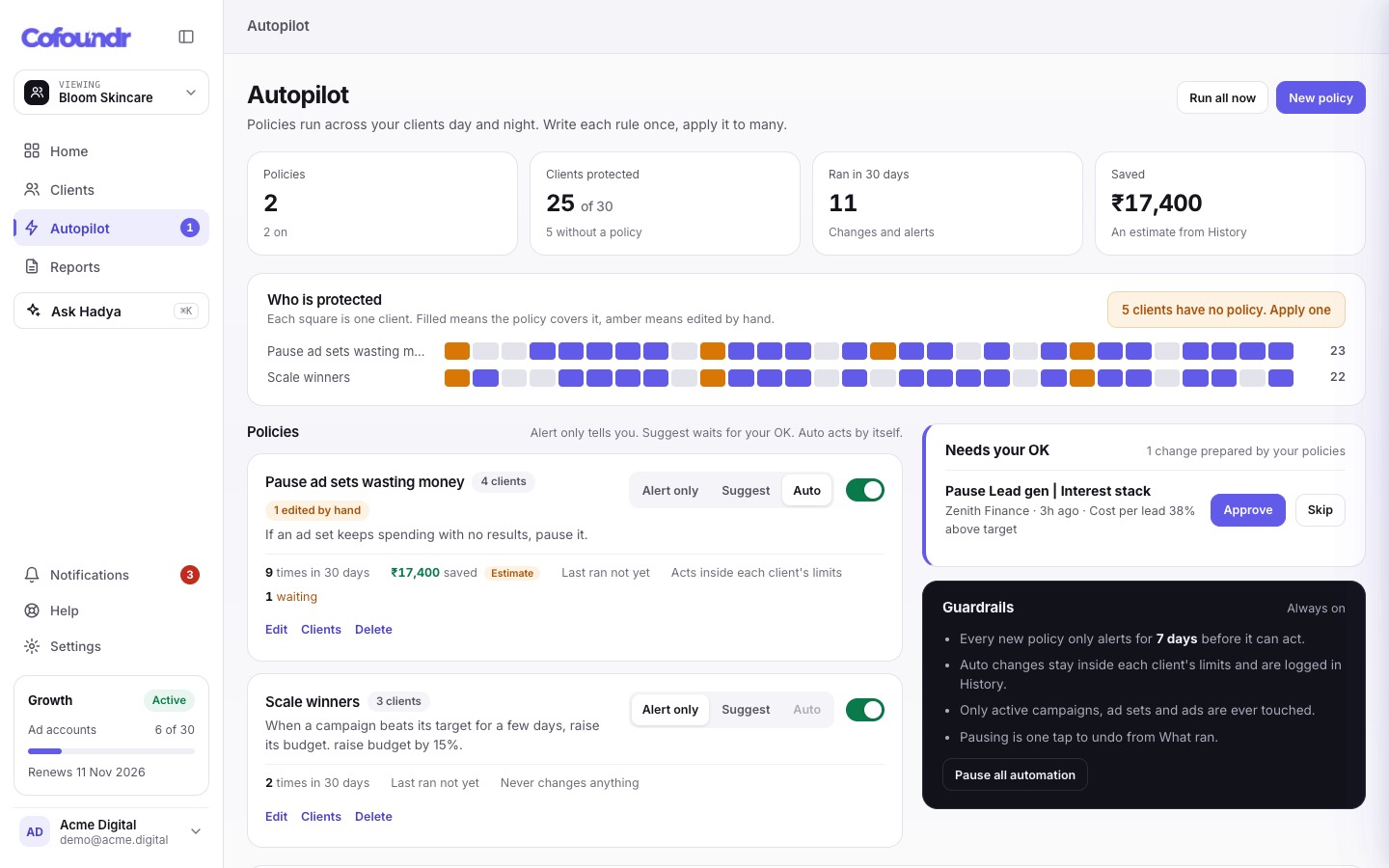Click the AD account avatar
1389x868 pixels.
(35, 831)
